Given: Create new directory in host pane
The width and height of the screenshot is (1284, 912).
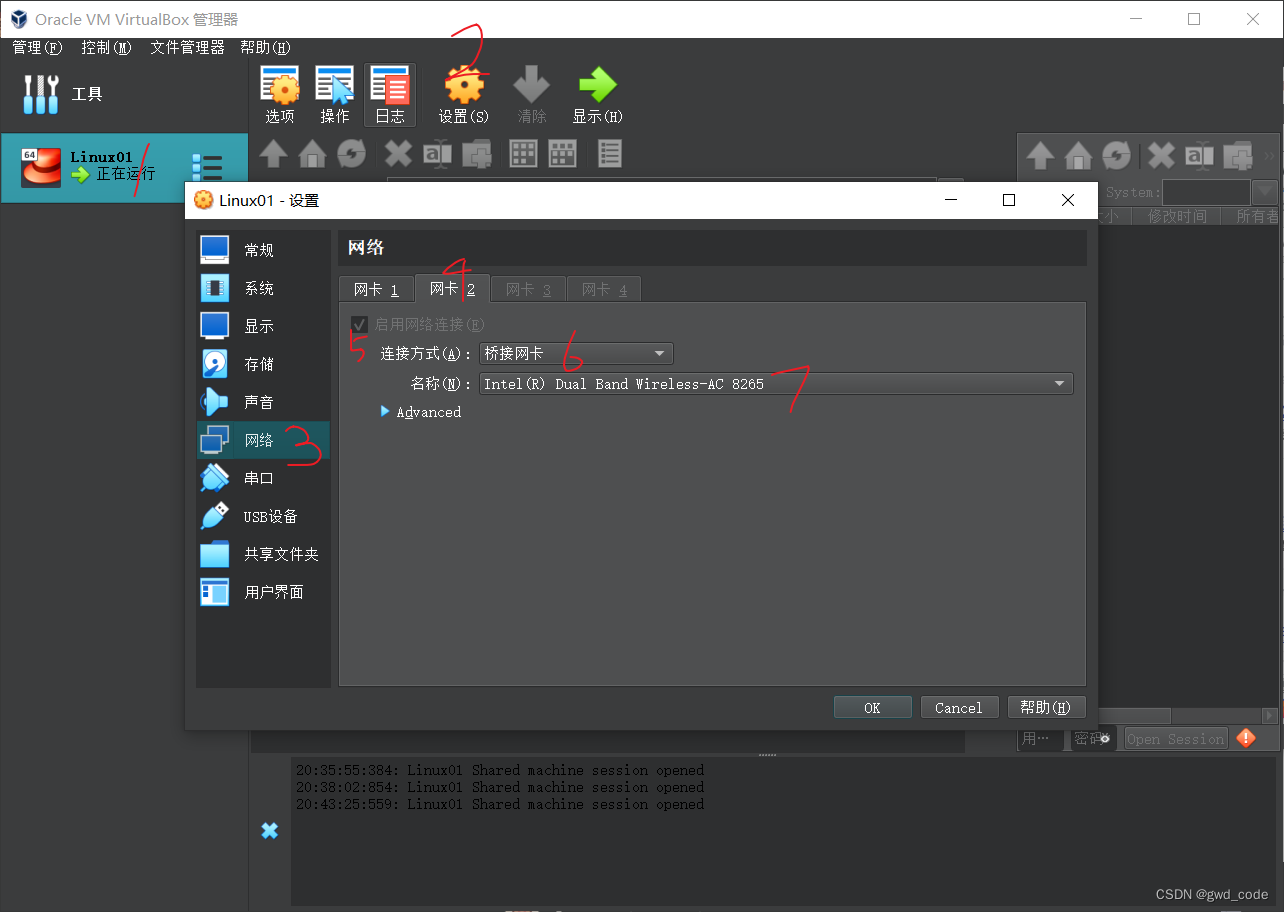Looking at the screenshot, I should (476, 154).
